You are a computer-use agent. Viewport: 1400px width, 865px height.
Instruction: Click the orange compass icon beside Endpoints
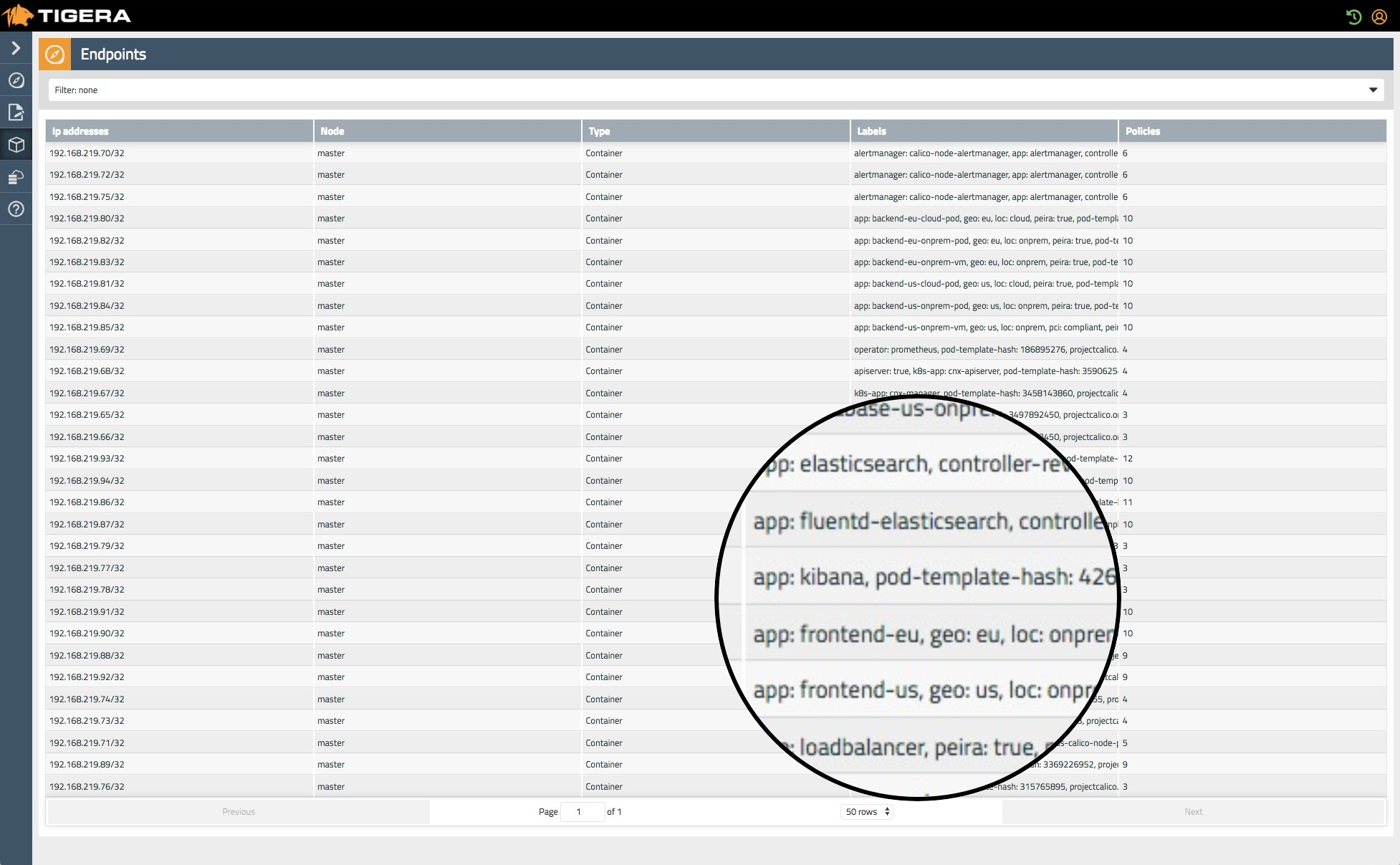54,54
